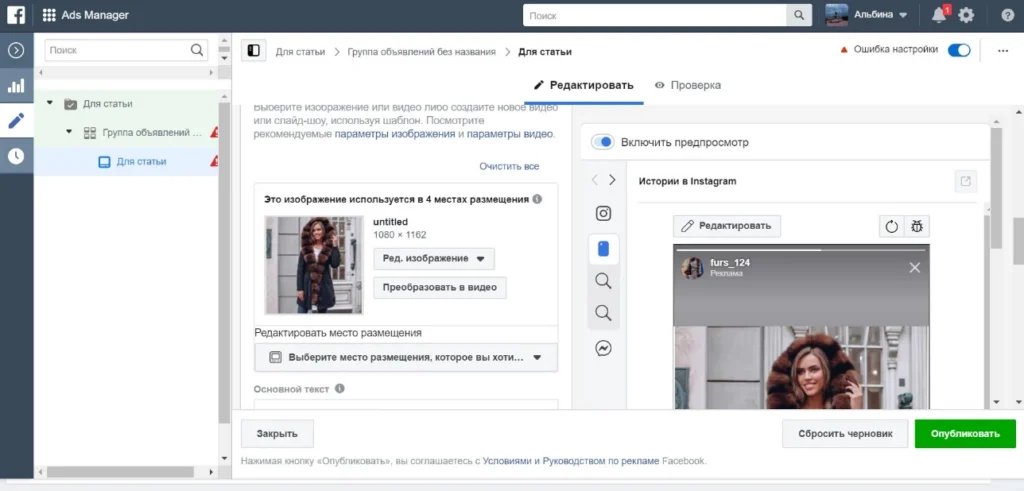Click info icon next to Основной текст

tap(340, 388)
